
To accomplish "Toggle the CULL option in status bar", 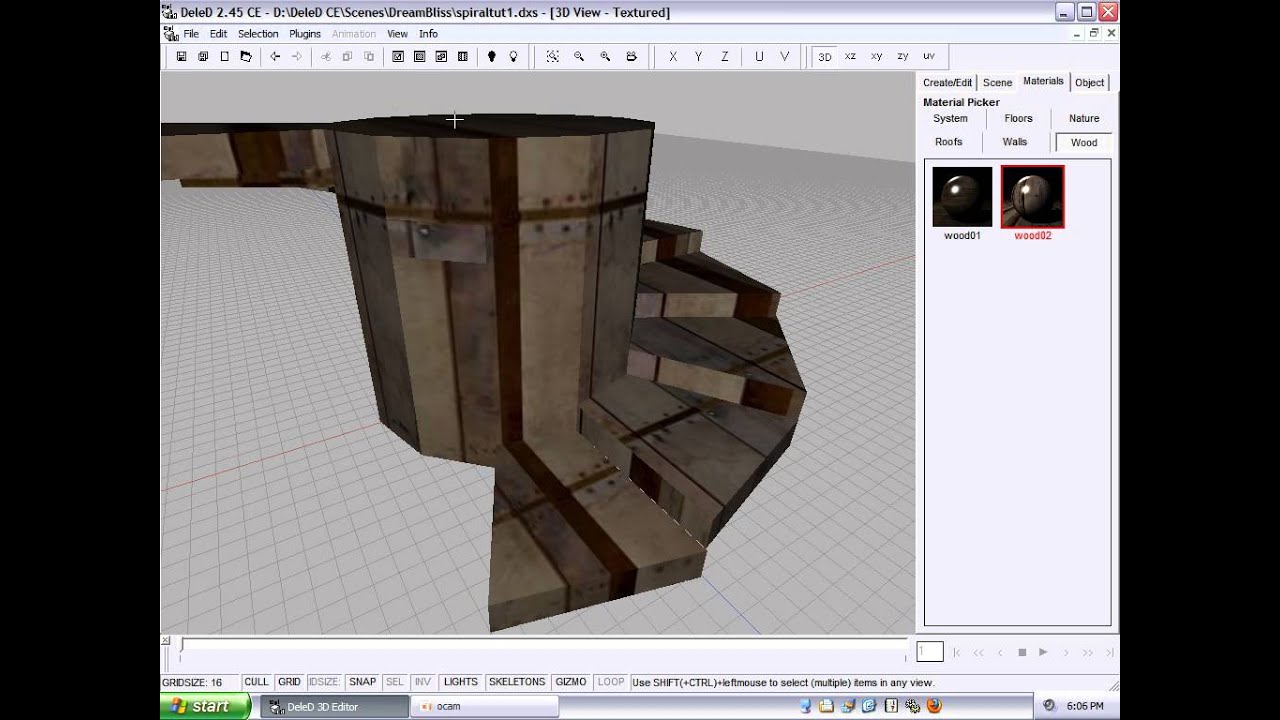I will (256, 682).
